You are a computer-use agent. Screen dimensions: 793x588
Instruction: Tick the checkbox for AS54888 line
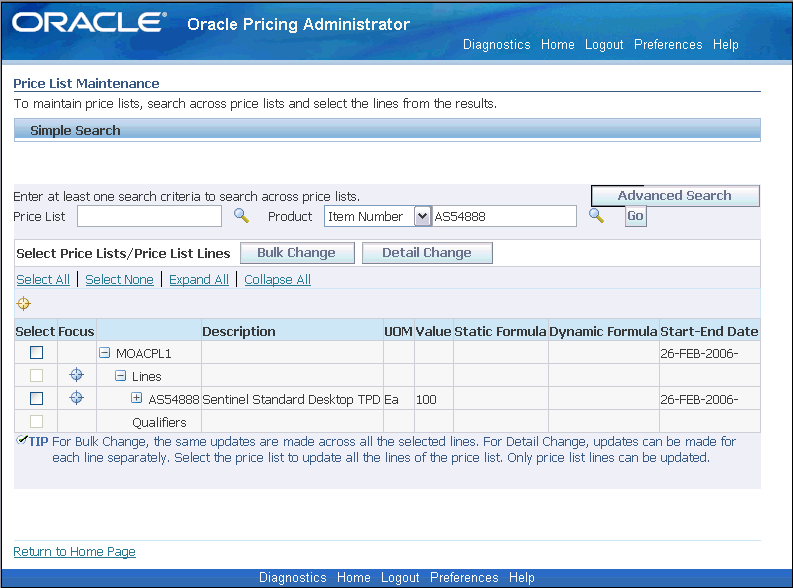(36, 398)
